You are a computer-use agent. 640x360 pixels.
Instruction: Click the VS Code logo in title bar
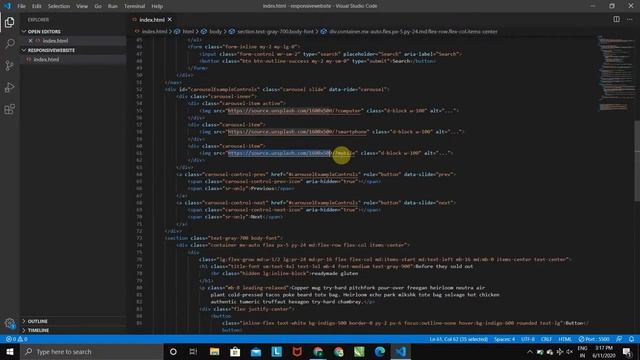point(7,6)
